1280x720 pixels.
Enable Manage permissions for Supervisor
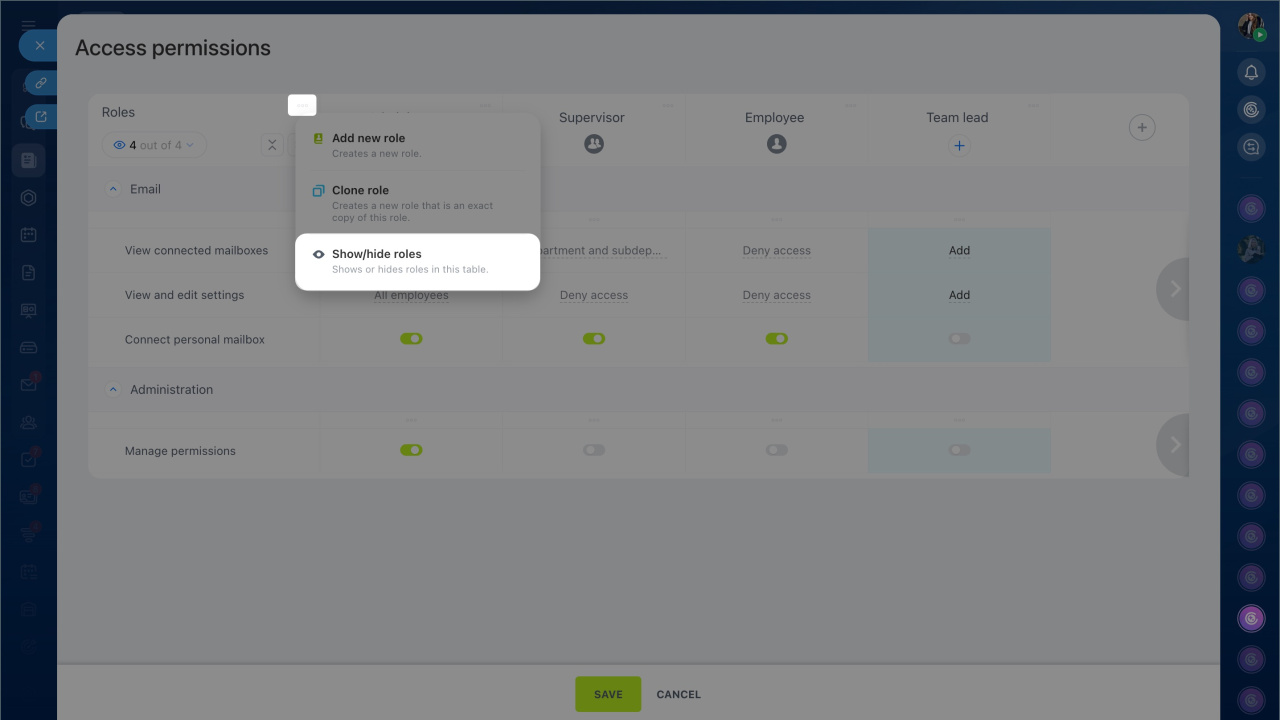tap(594, 450)
